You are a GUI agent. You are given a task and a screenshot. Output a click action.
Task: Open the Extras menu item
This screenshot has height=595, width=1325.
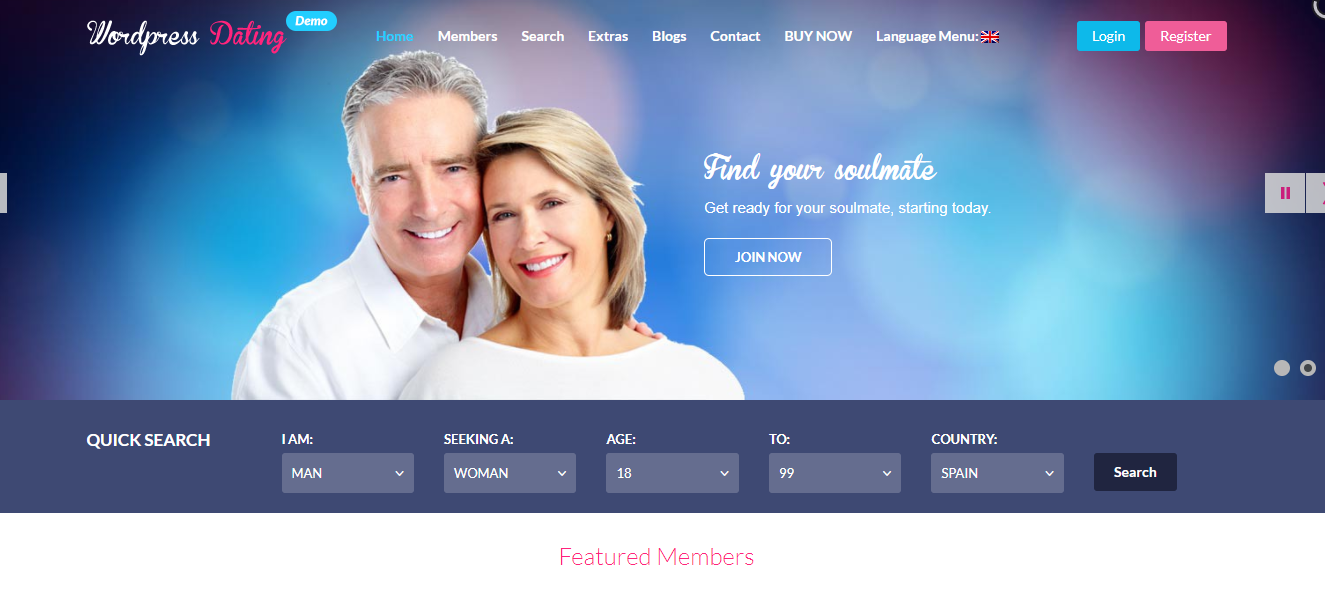pos(608,36)
